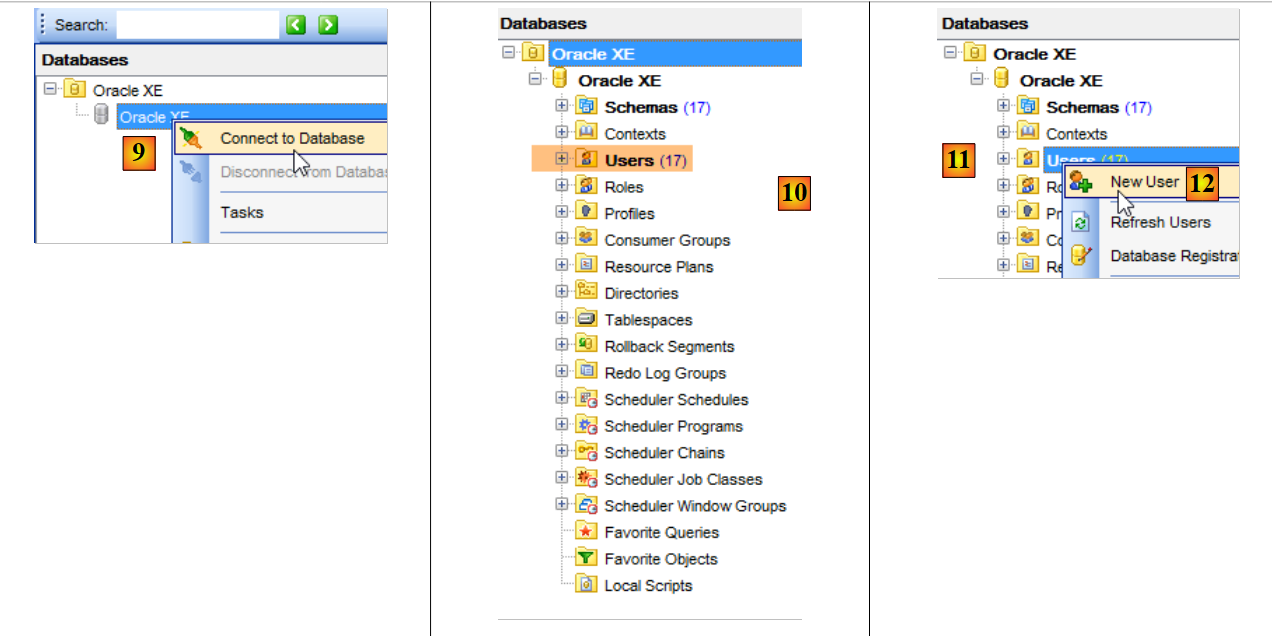Click the Refresh Users menu icon

(x=1080, y=223)
